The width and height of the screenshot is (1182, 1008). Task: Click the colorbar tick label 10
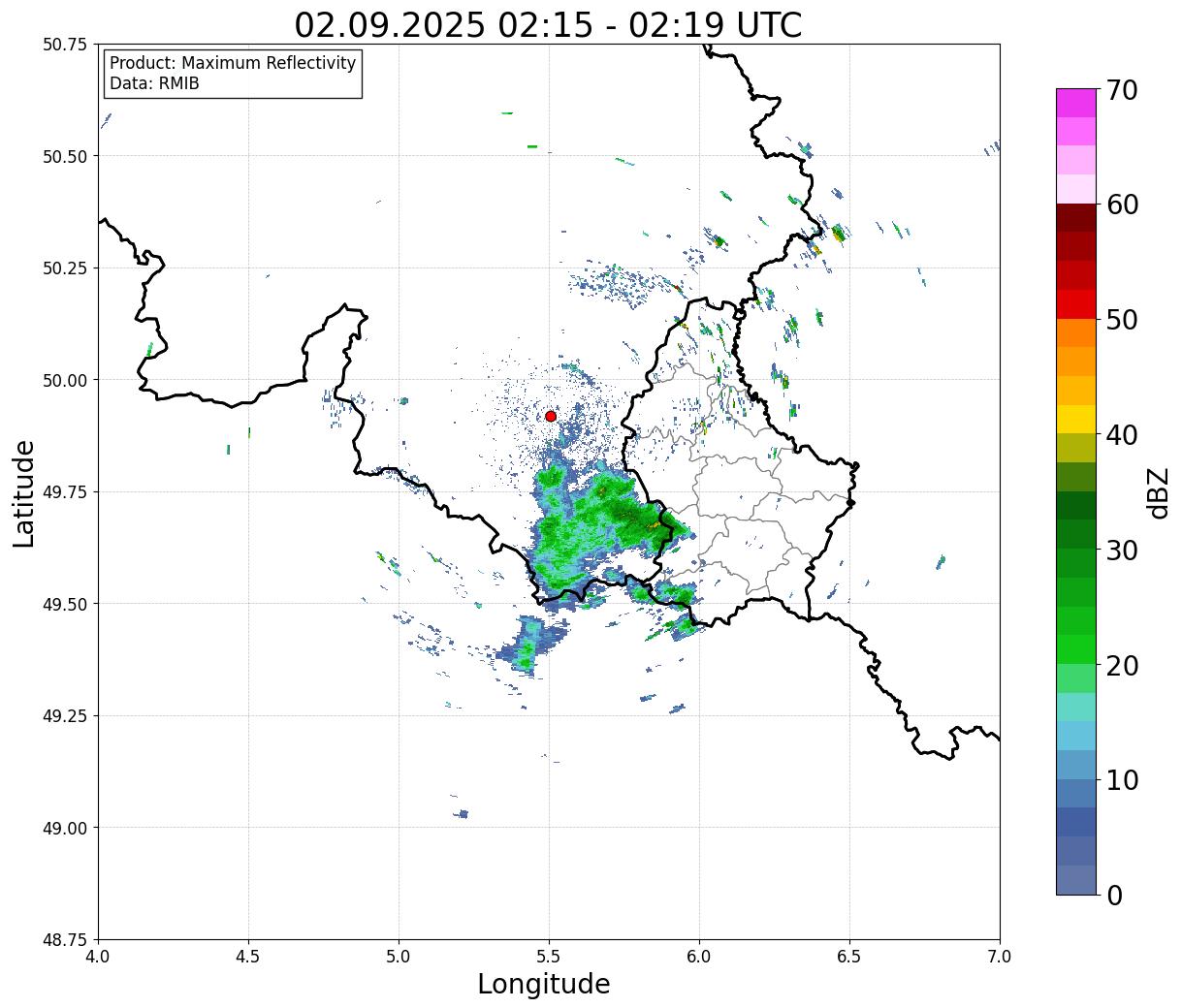pyautogui.click(x=1122, y=780)
